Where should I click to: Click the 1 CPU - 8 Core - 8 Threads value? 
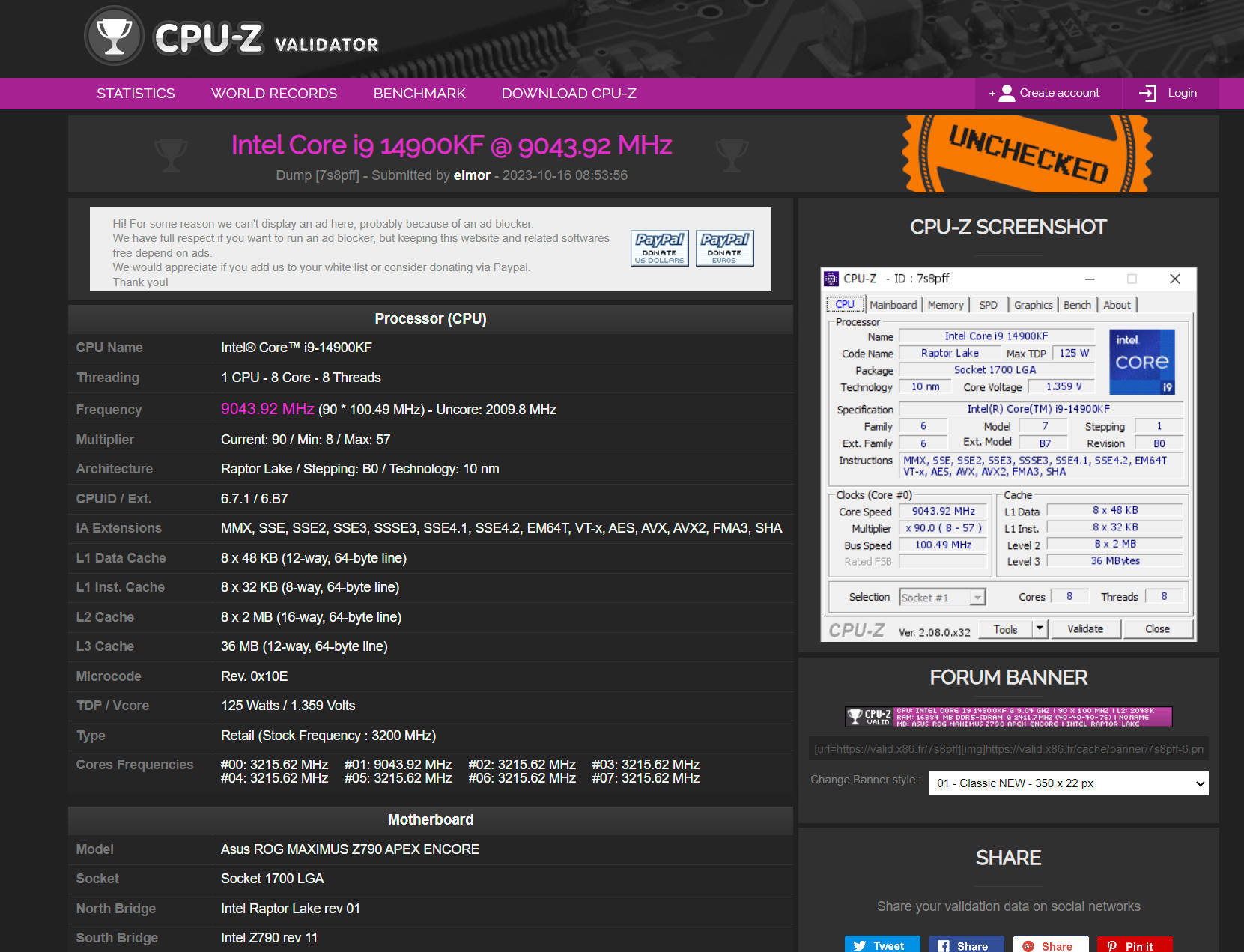[301, 378]
